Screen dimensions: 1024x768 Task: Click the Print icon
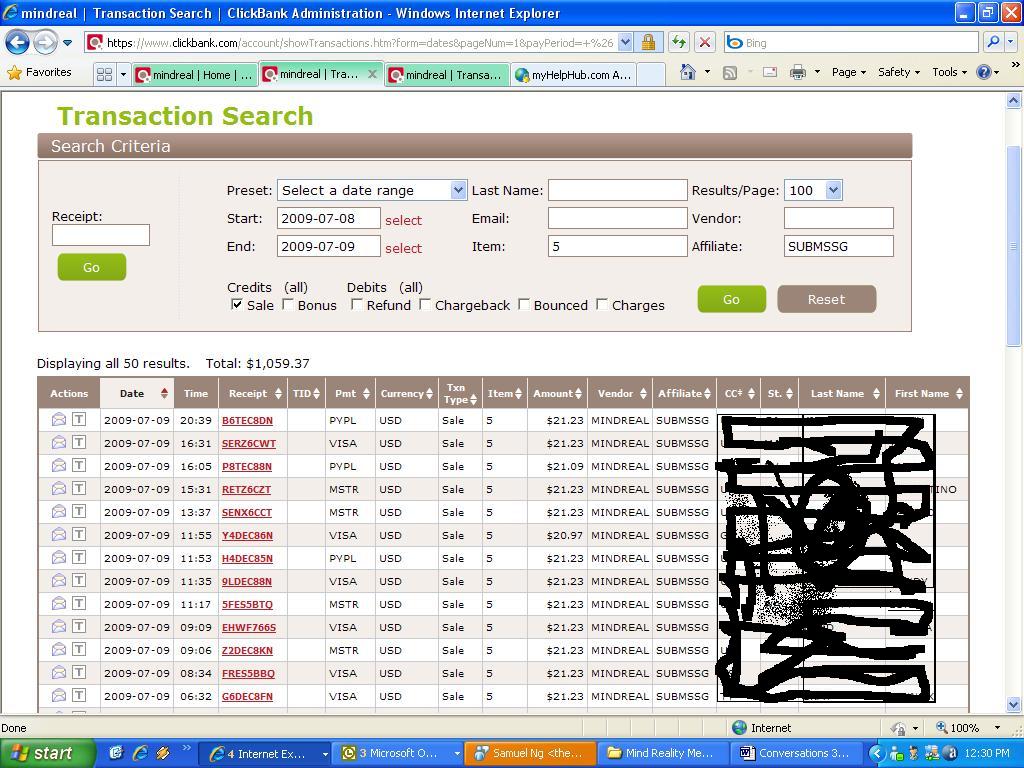coord(797,72)
